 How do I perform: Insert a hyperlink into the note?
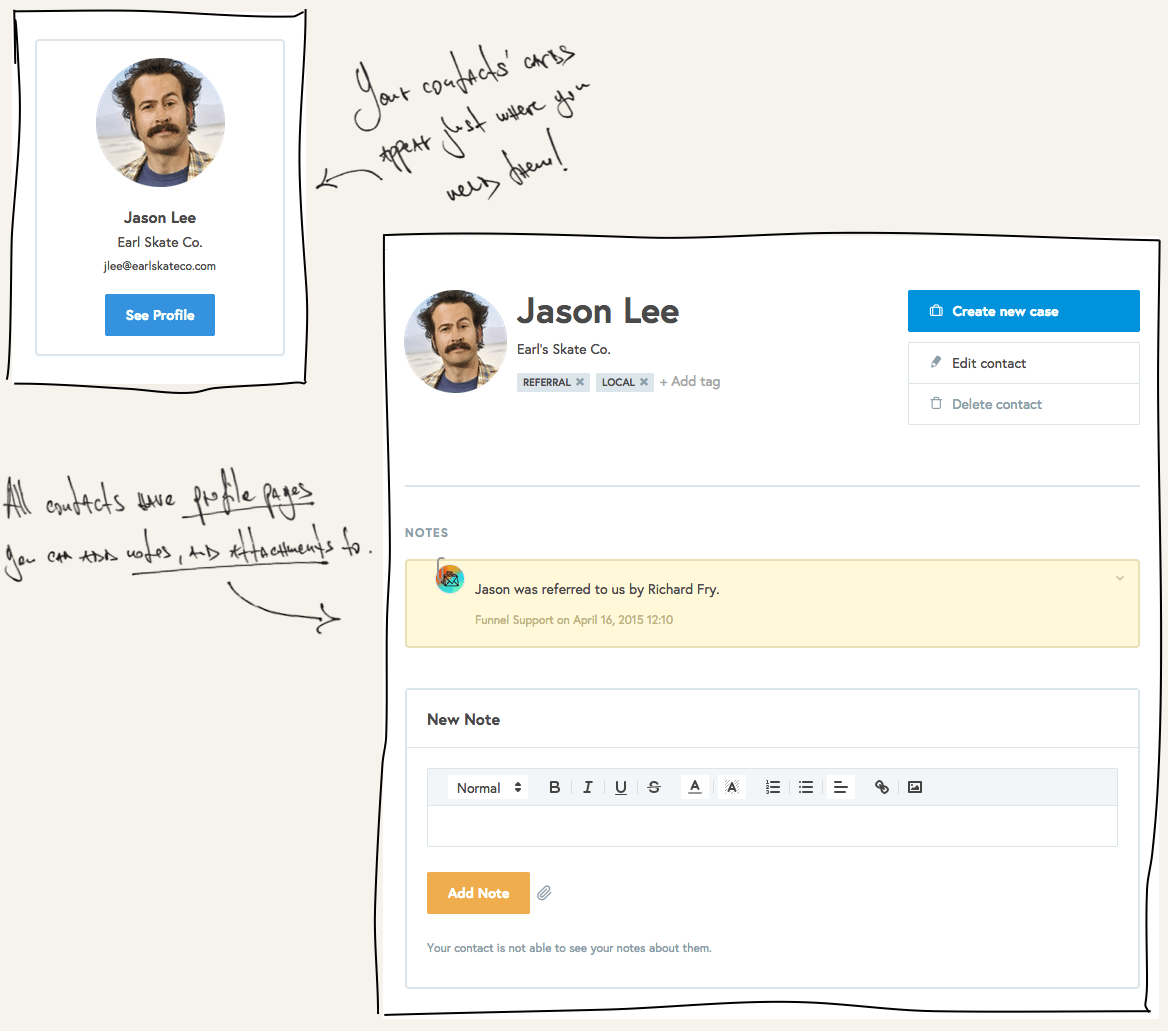coord(882,787)
